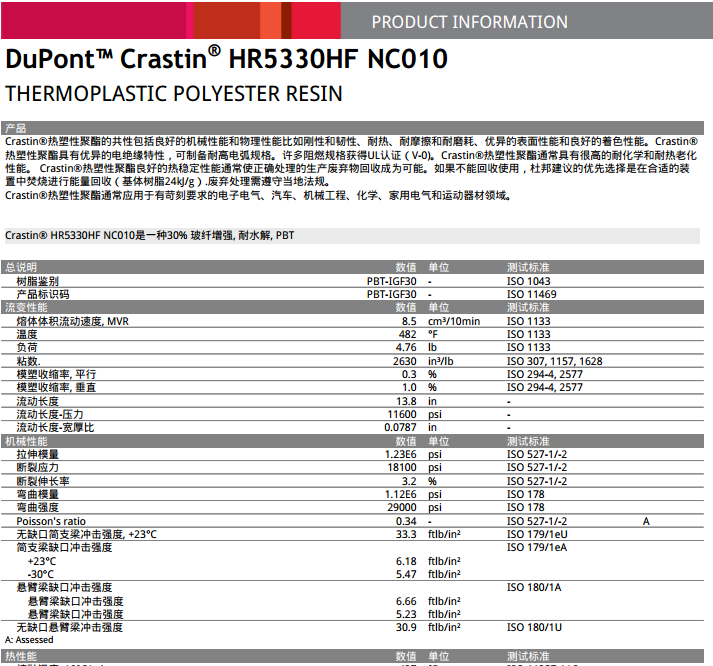Click the Izod notched value 6.66
This screenshot has width=713, height=666.
[407, 601]
